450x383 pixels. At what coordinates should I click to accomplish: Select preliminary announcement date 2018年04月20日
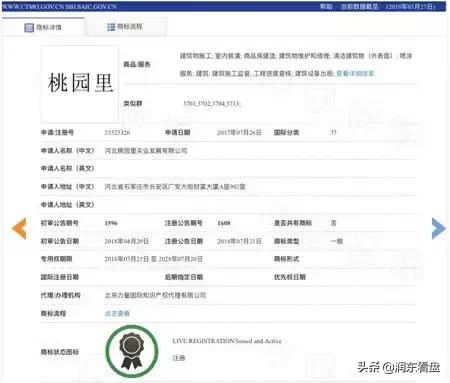click(126, 241)
